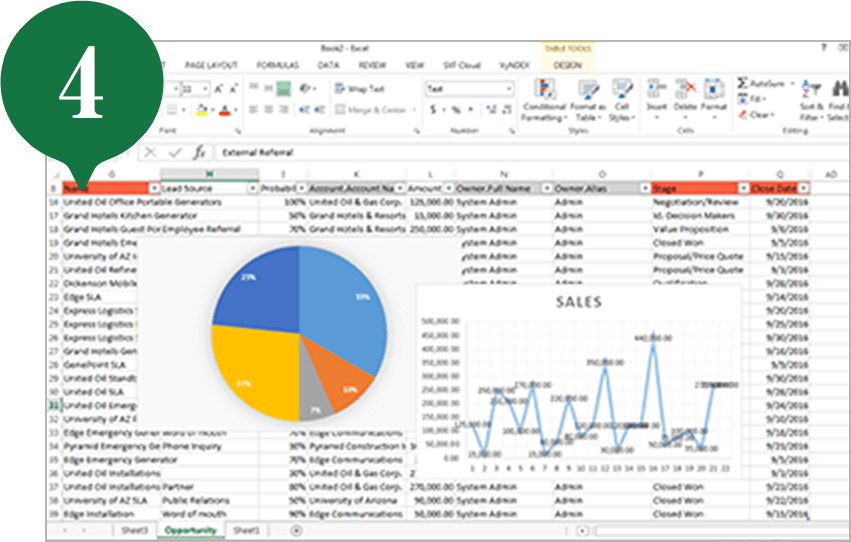The image size is (851, 542).
Task: Click the Insert Function fx icon
Action: tap(200, 153)
